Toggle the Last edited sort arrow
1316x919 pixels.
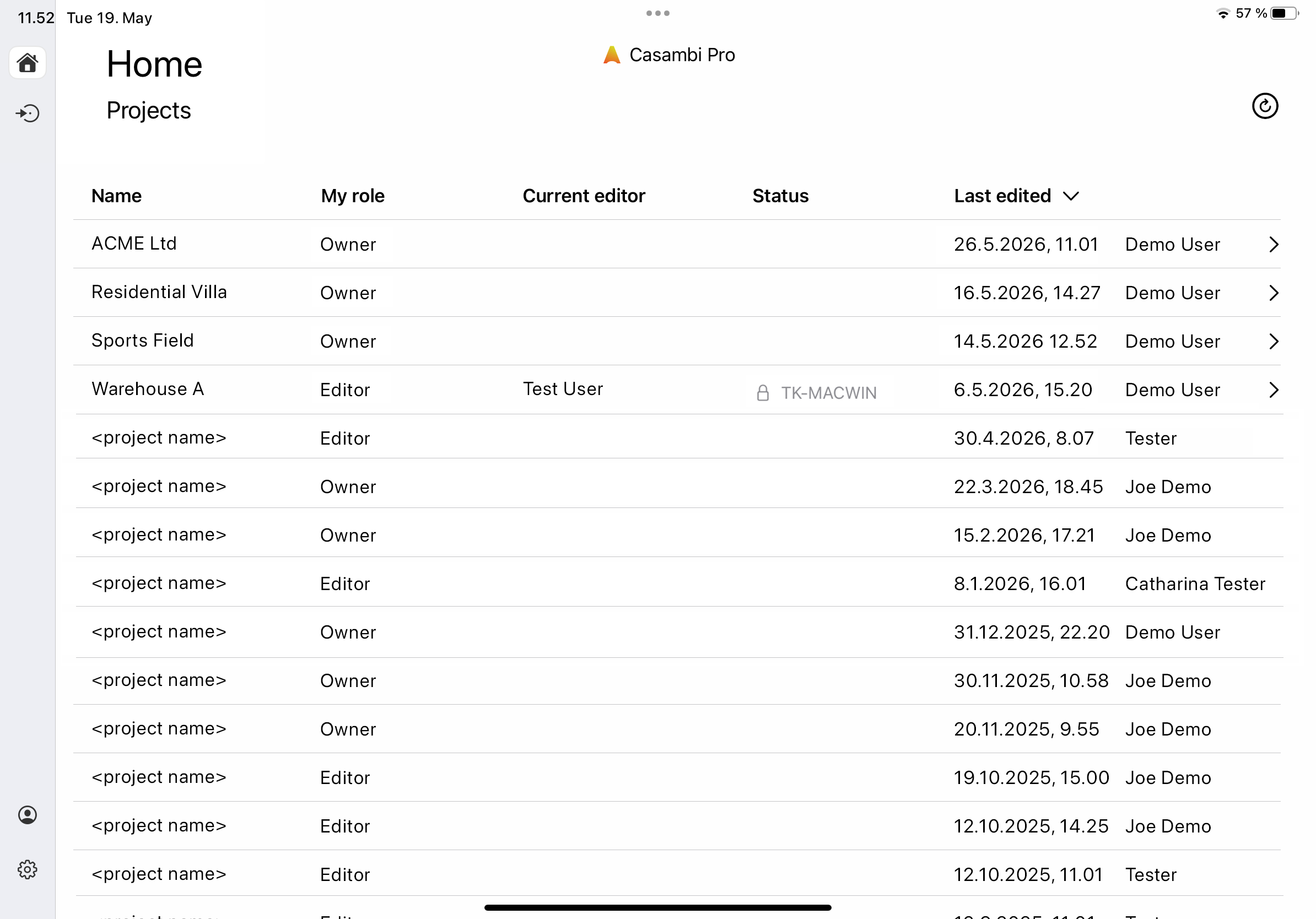(1071, 197)
